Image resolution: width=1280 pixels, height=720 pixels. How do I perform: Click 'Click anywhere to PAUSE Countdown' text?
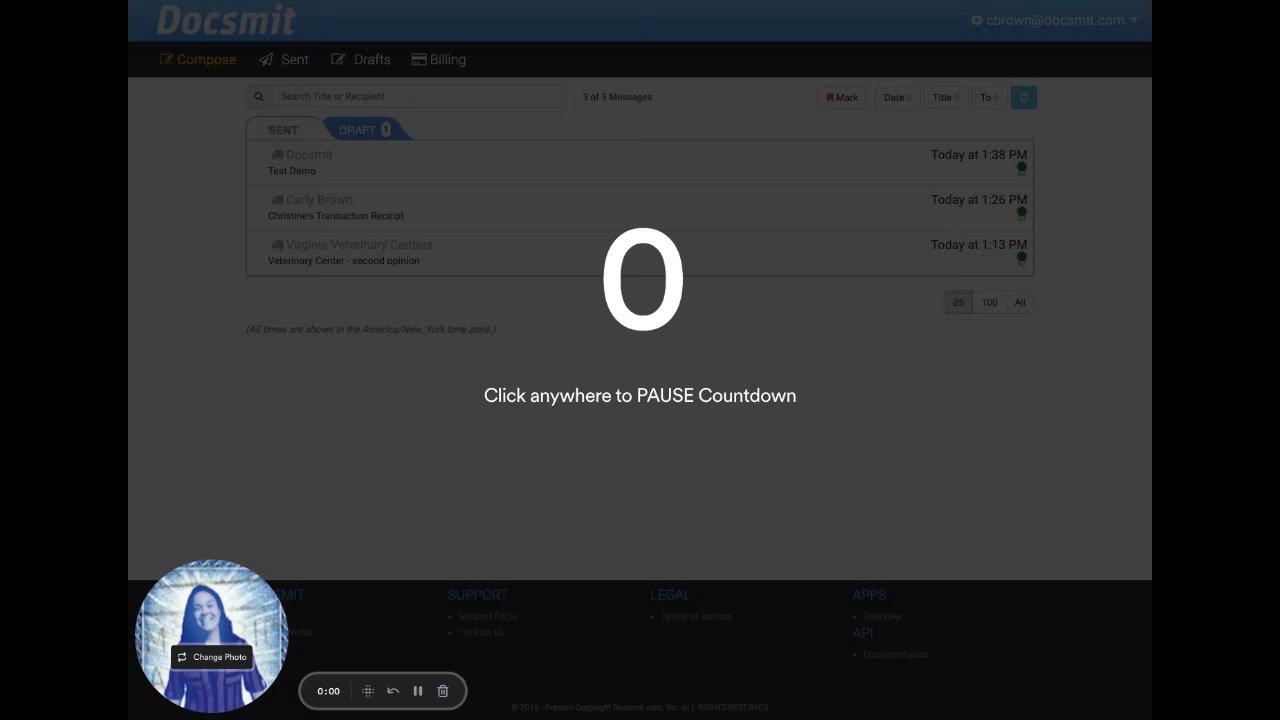click(x=640, y=396)
